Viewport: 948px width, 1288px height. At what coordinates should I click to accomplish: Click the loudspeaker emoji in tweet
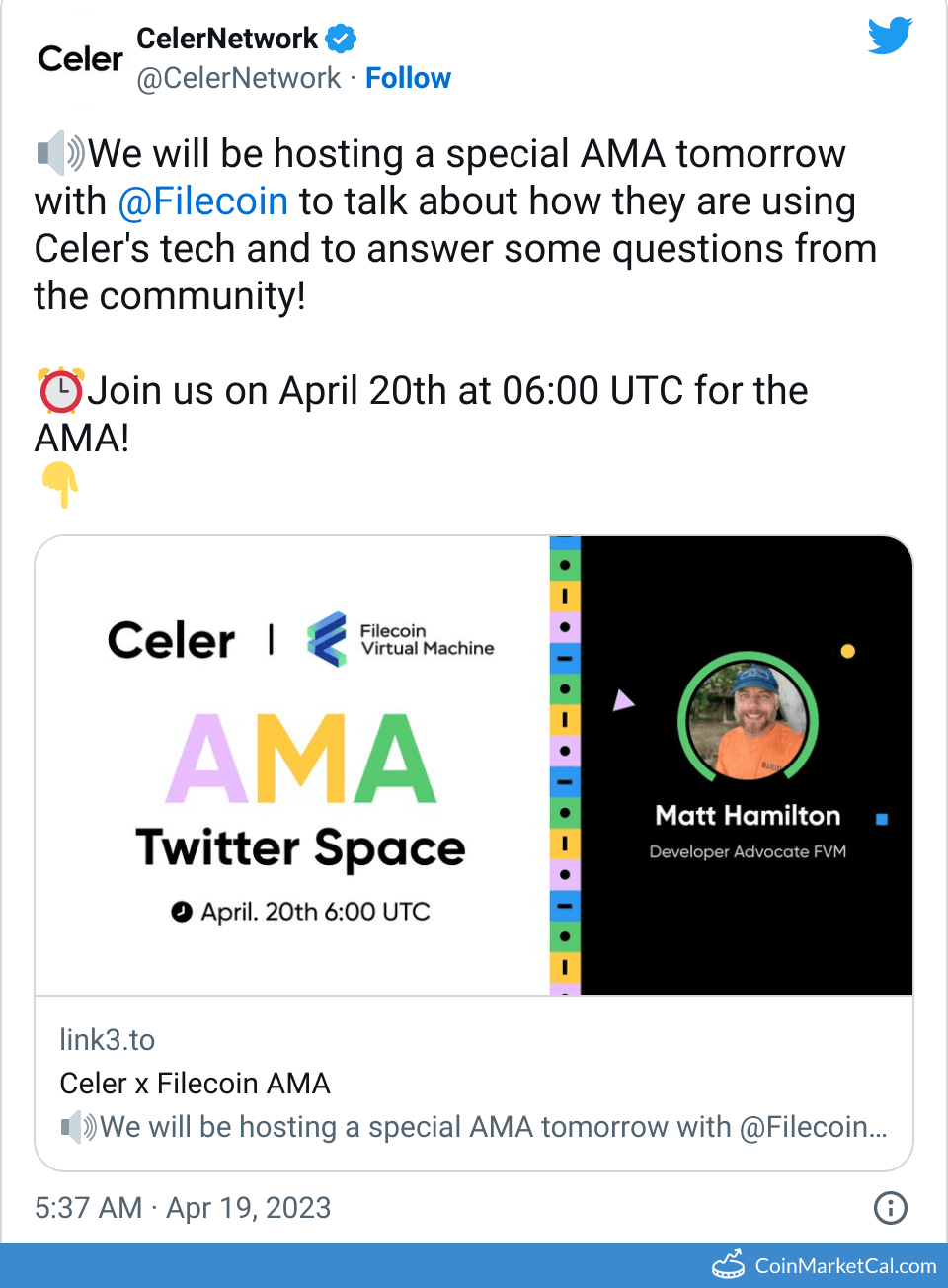coord(60,153)
